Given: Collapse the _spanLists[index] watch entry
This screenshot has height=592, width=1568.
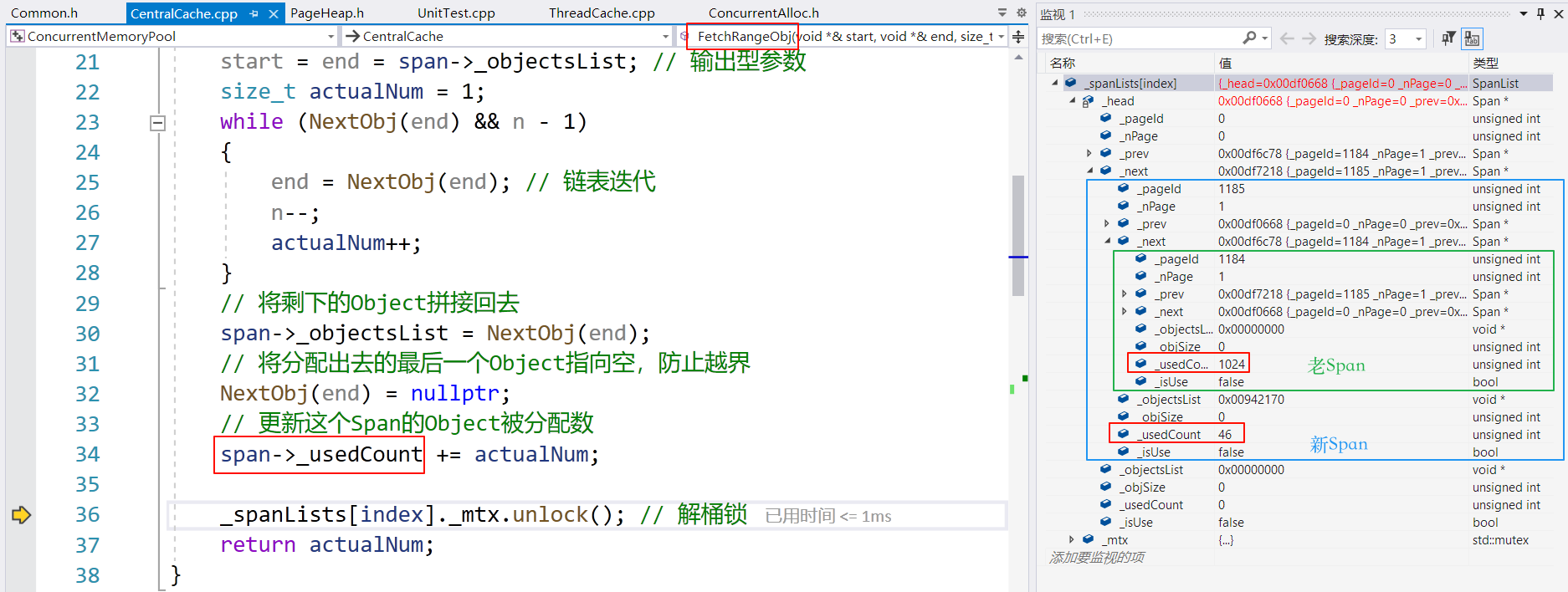Looking at the screenshot, I should click(1055, 83).
